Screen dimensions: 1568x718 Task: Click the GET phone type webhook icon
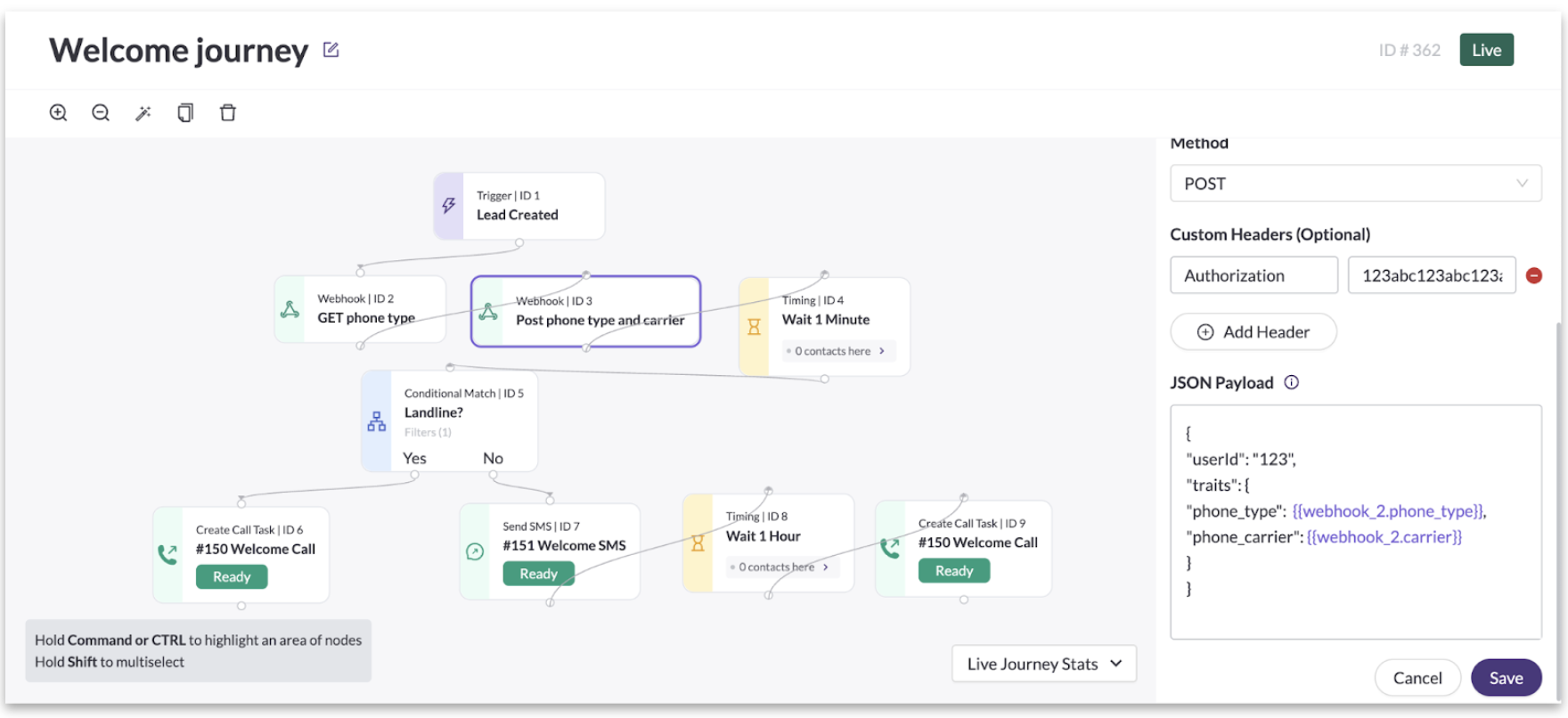(290, 309)
